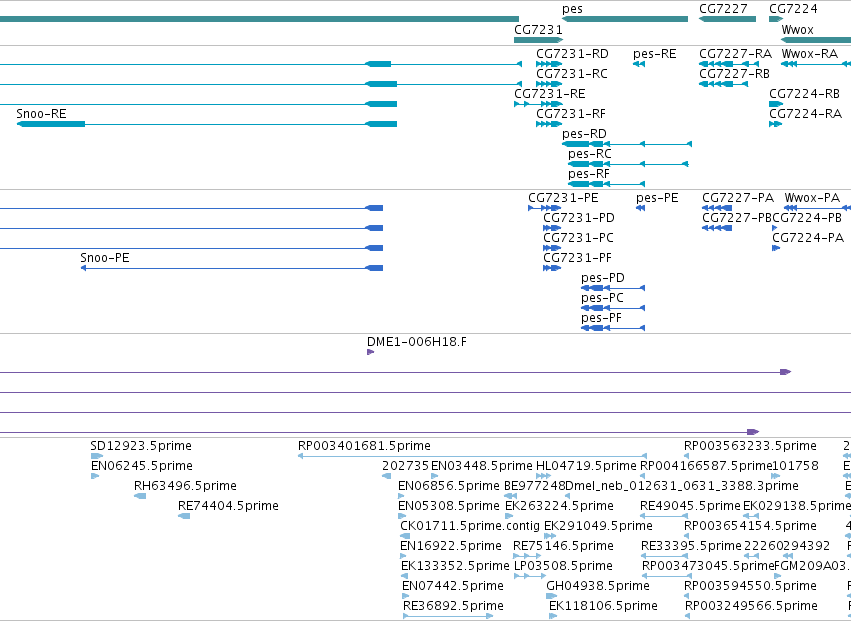Select protein CG7231-PD

(x=552, y=228)
